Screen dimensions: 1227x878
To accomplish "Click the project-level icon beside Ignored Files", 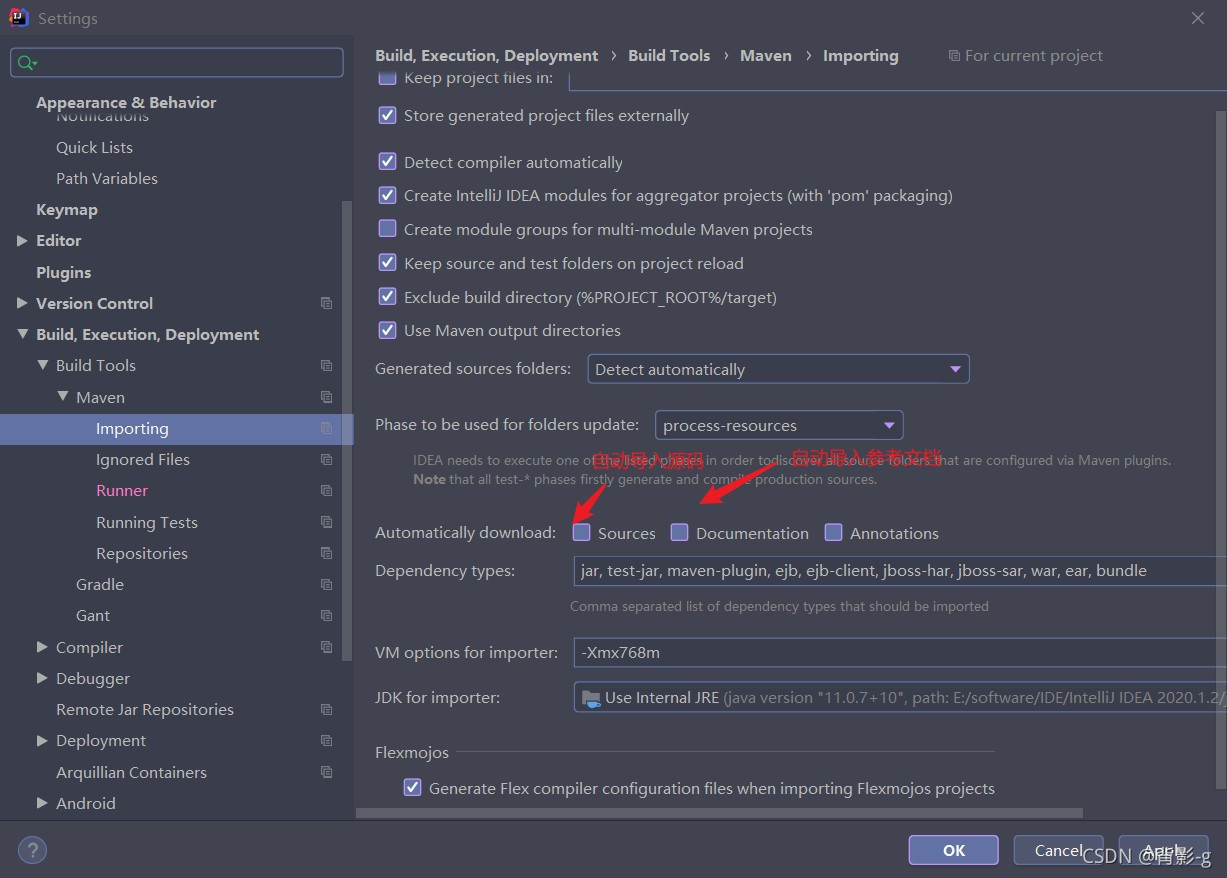I will 326,459.
